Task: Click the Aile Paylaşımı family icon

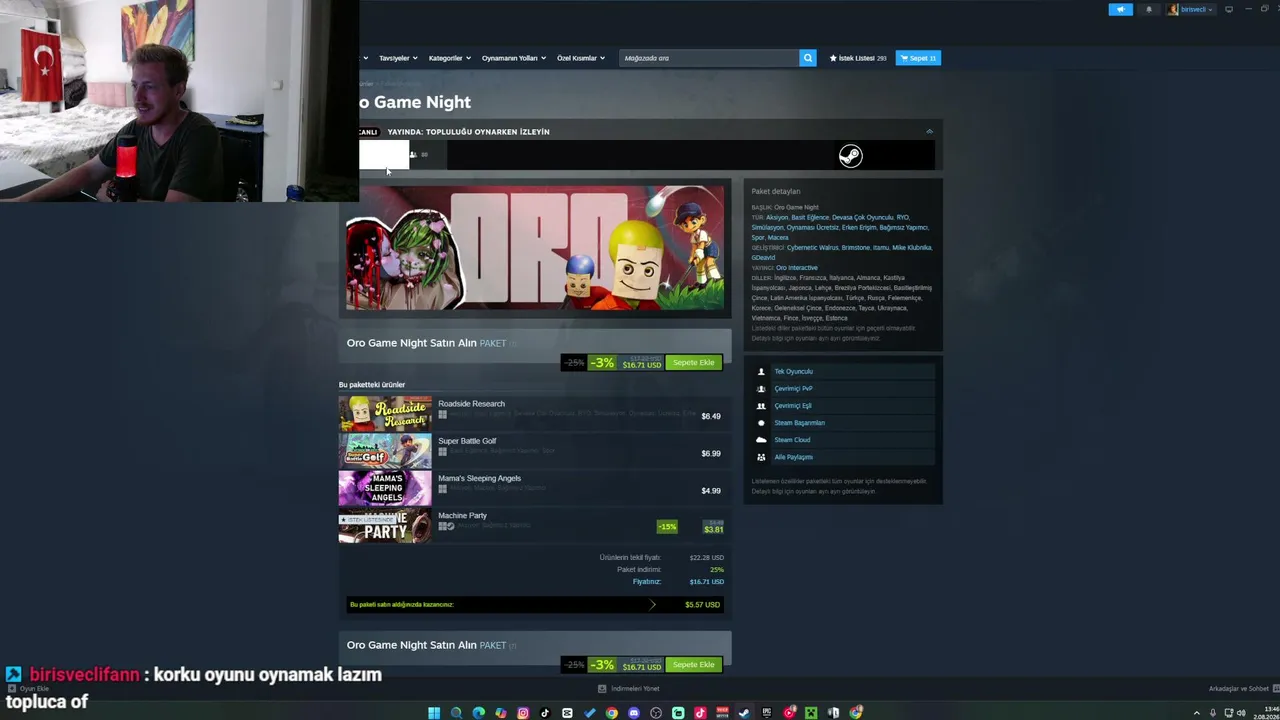Action: tap(761, 457)
